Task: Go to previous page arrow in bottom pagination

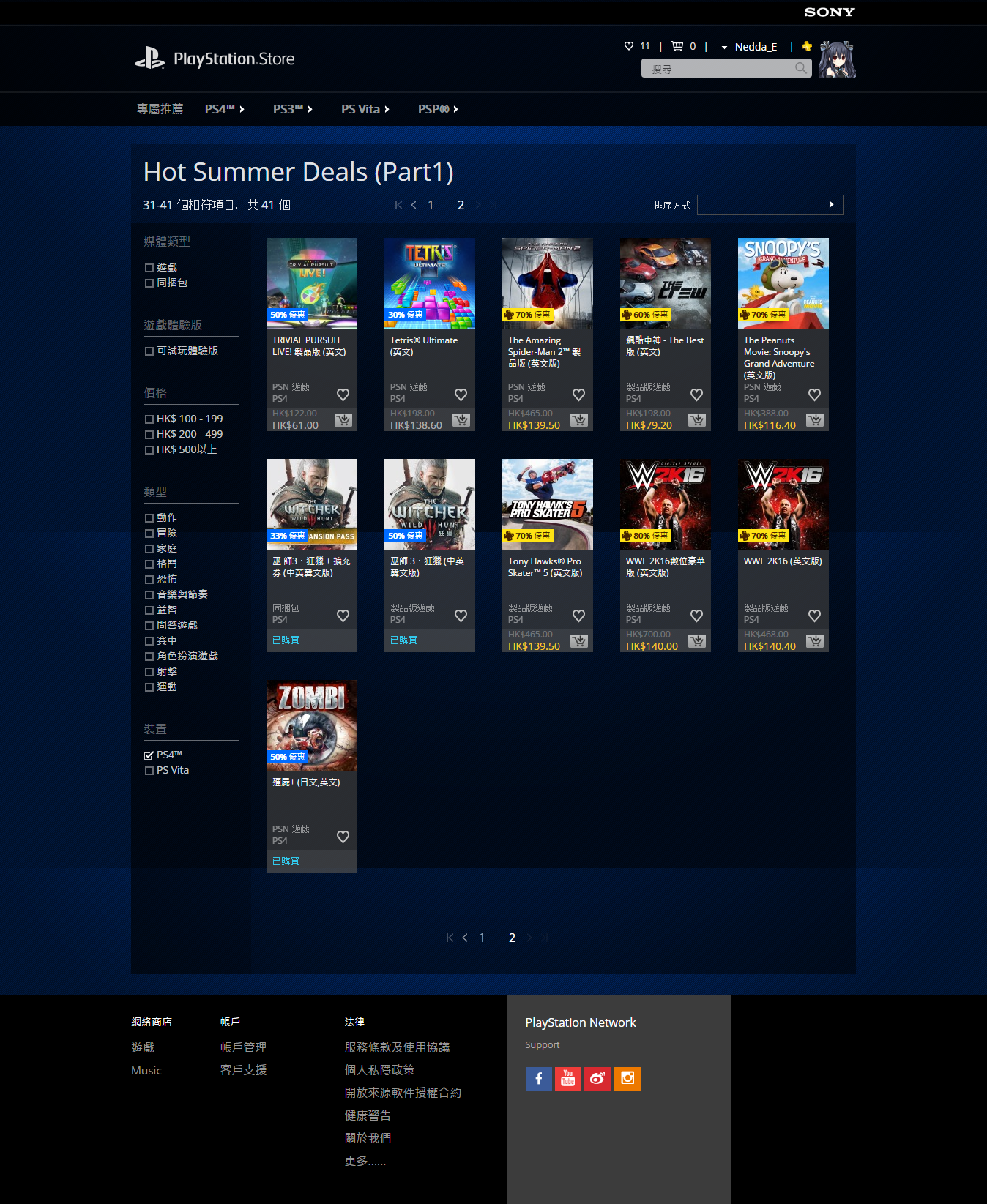Action: [465, 938]
